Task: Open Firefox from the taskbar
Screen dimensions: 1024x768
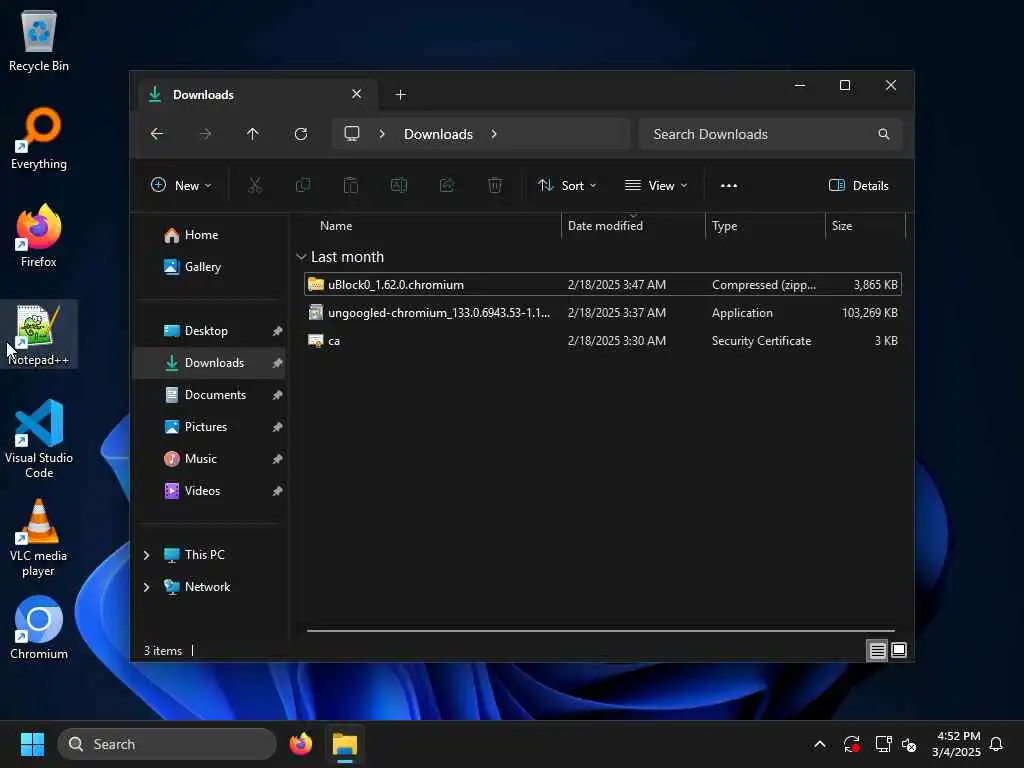Action: 301,744
